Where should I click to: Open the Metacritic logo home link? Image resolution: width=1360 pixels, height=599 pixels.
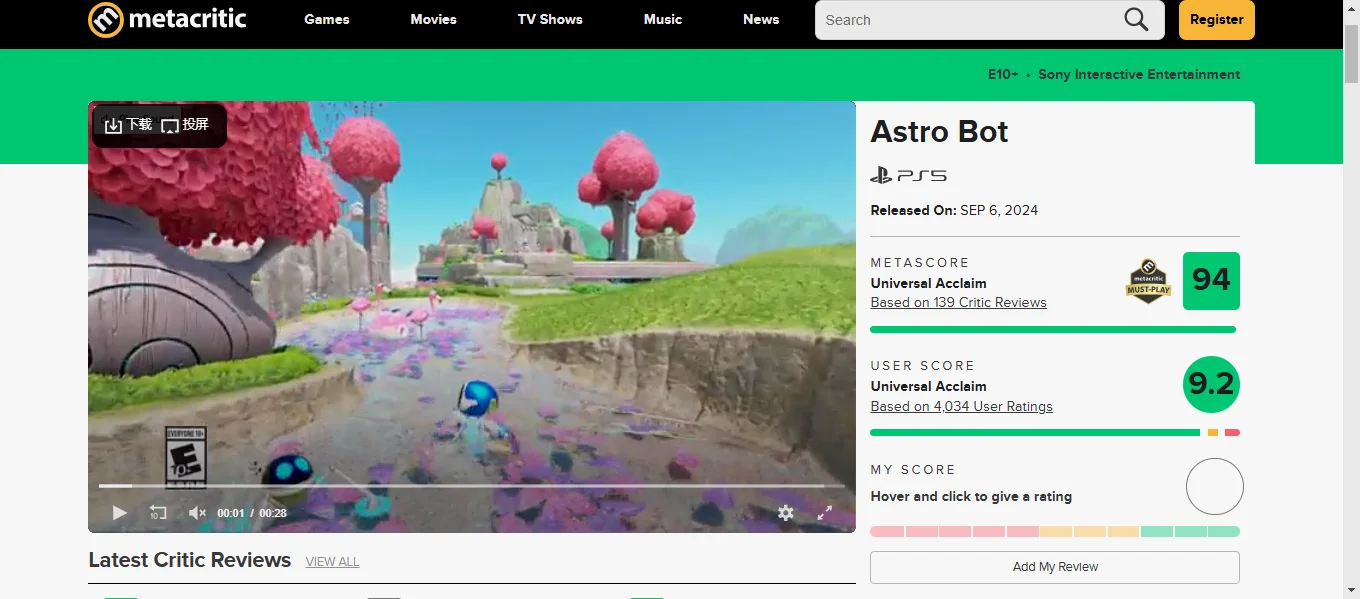(x=167, y=19)
